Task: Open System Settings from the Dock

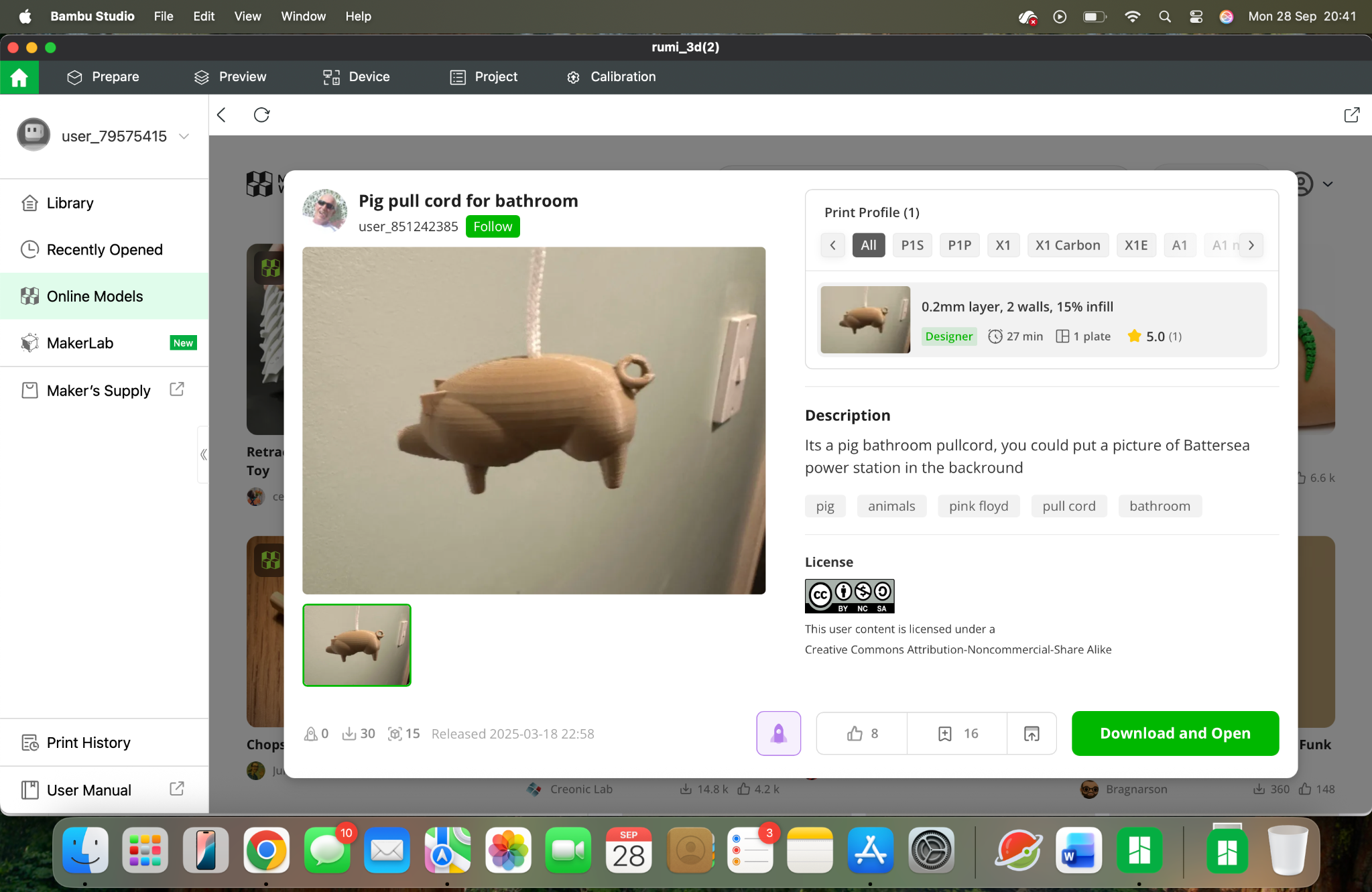Action: tap(931, 850)
